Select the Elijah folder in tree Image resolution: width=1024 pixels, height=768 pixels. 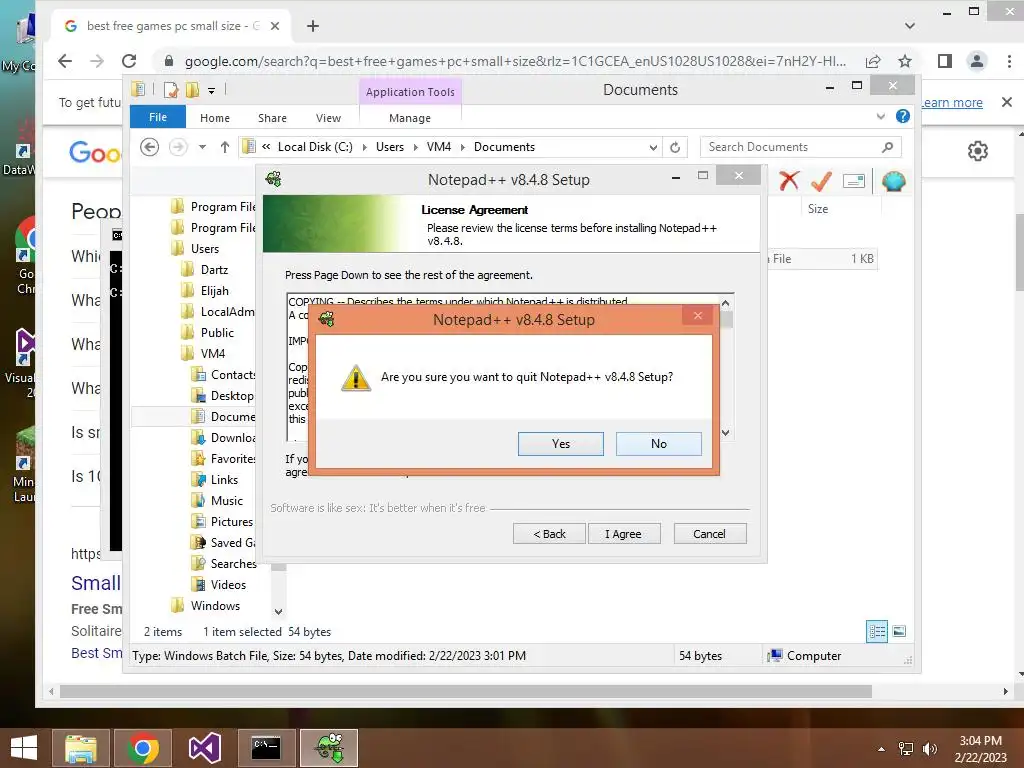tap(215, 291)
